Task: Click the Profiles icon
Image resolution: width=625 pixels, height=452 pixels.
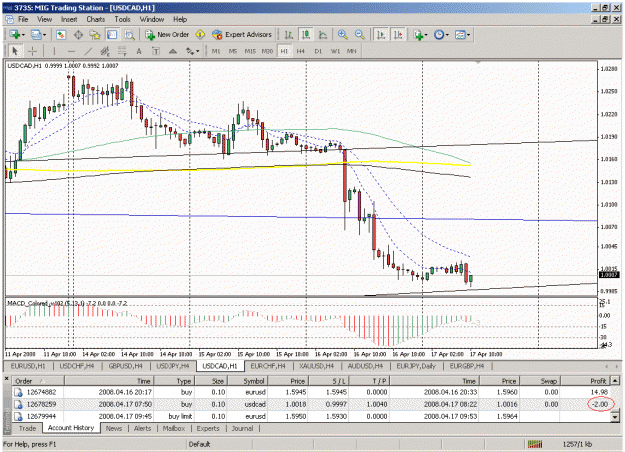Action: point(36,35)
